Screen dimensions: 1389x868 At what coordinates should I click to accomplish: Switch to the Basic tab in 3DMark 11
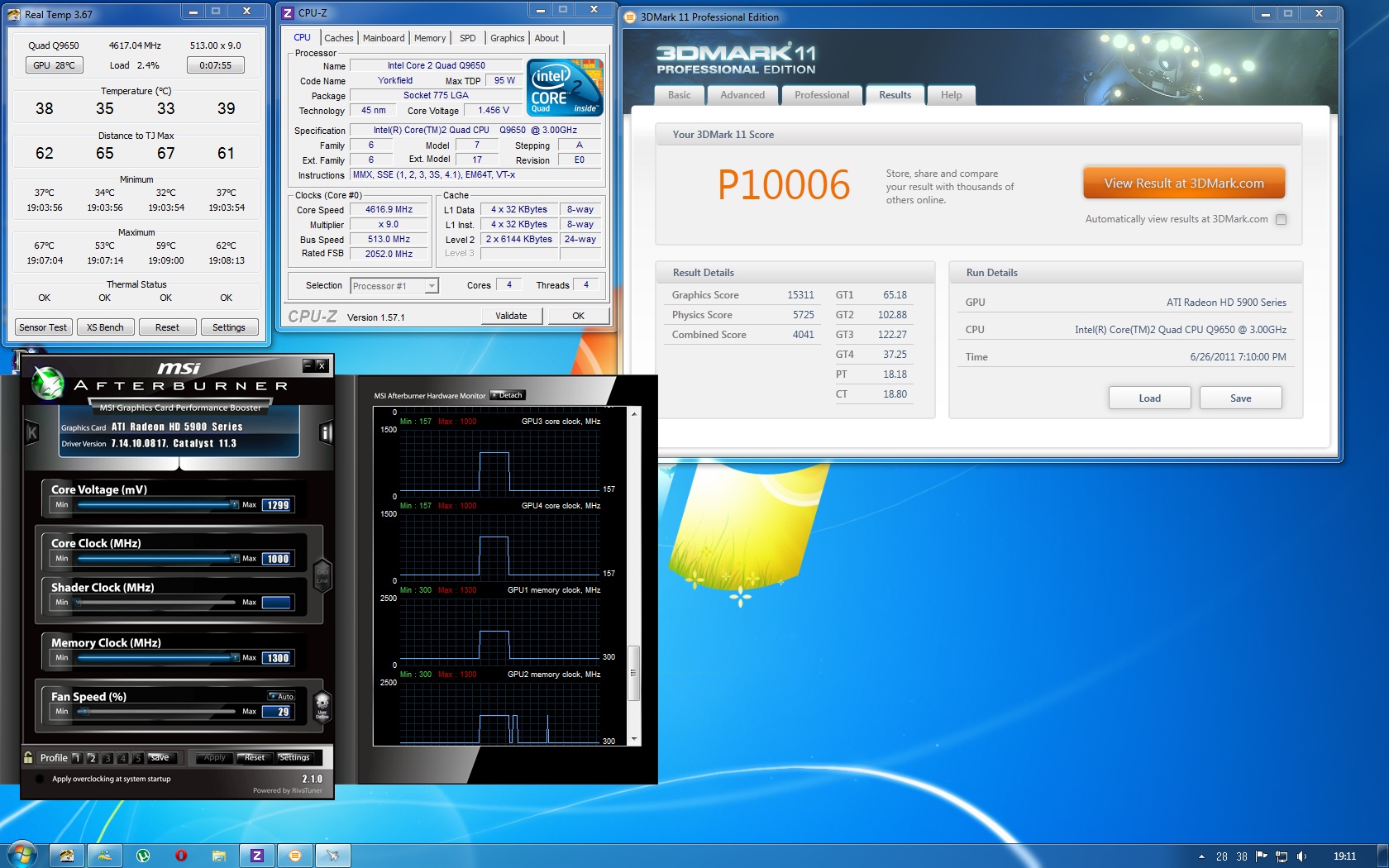(680, 95)
